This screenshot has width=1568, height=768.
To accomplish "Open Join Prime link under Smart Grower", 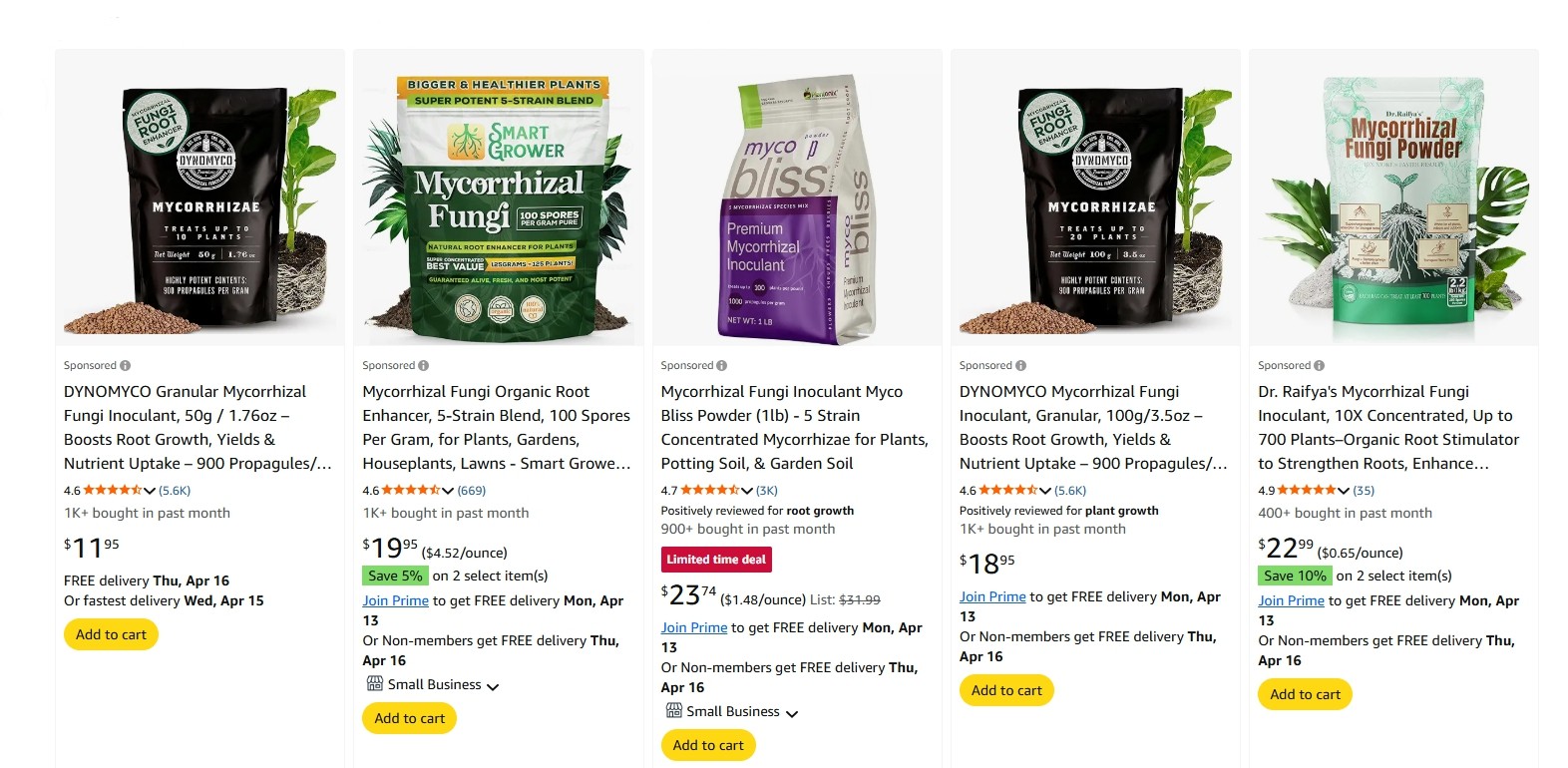I will click(x=395, y=600).
